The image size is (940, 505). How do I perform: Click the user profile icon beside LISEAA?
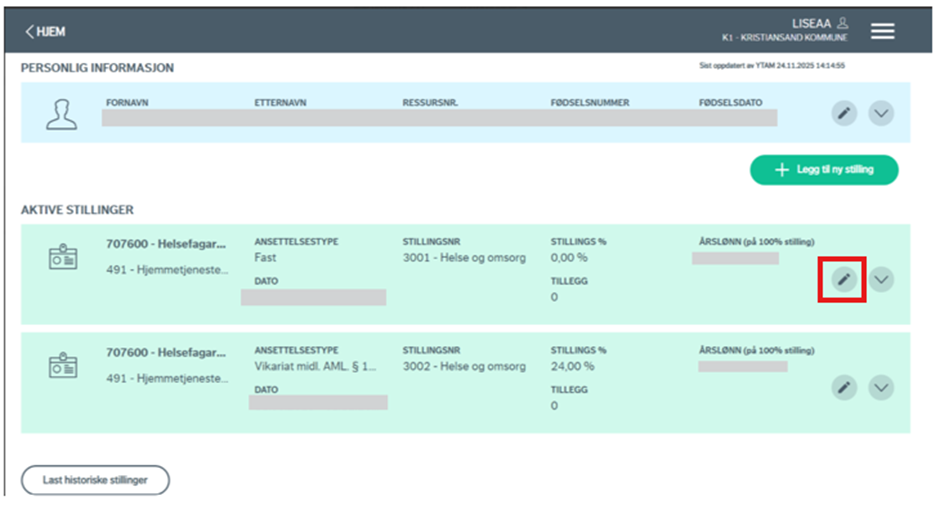(842, 22)
